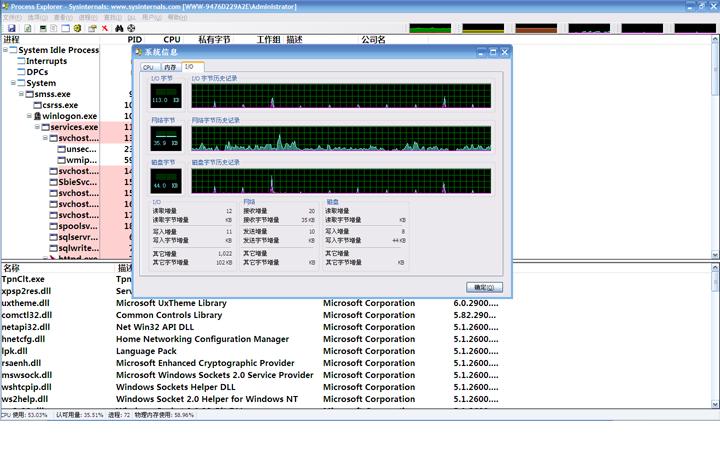This screenshot has width=720, height=450.
Task: Click the yellow gear DLL view toolbar icon
Action: pyautogui.click(x=78, y=28)
